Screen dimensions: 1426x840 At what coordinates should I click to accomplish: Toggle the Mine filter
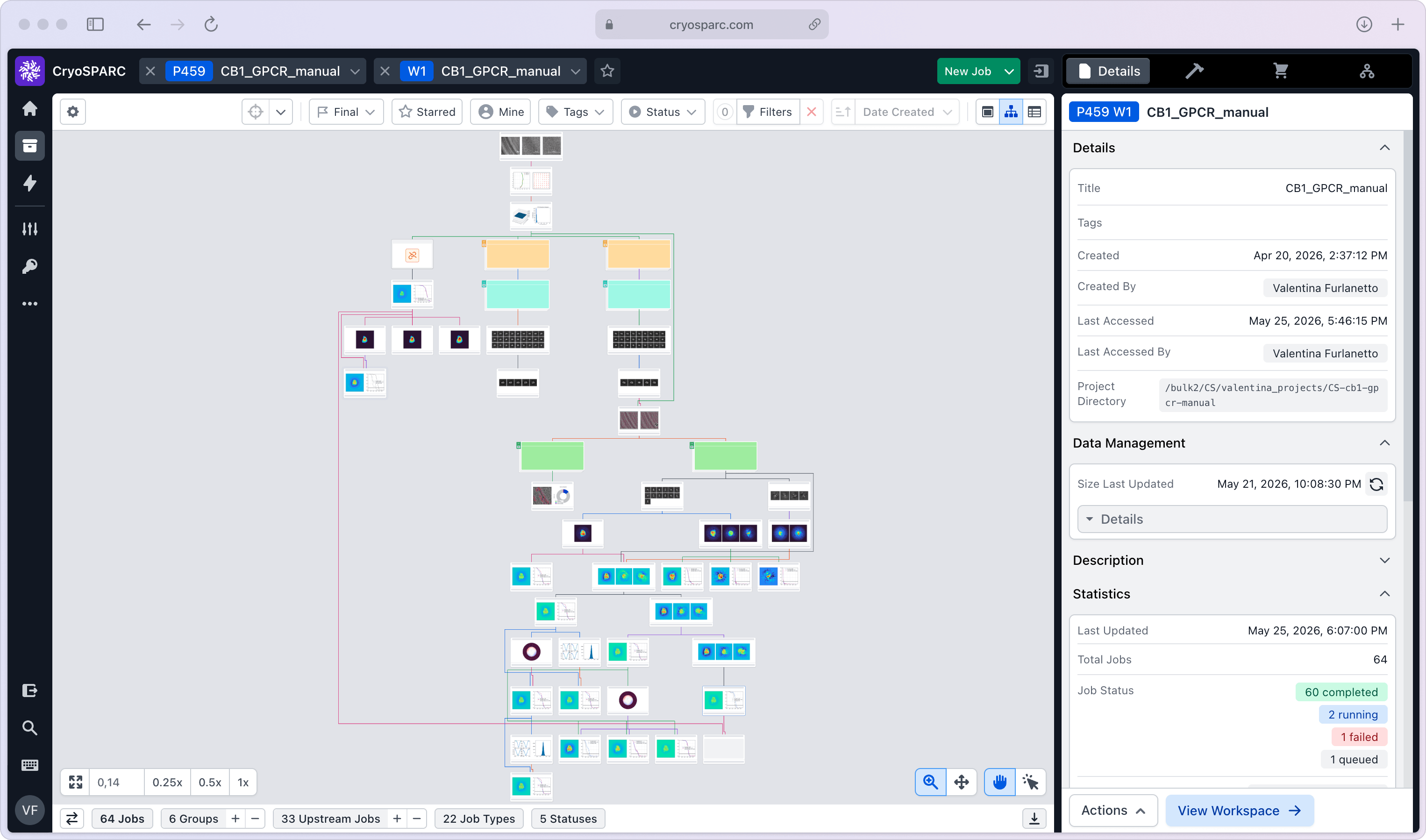coord(500,112)
